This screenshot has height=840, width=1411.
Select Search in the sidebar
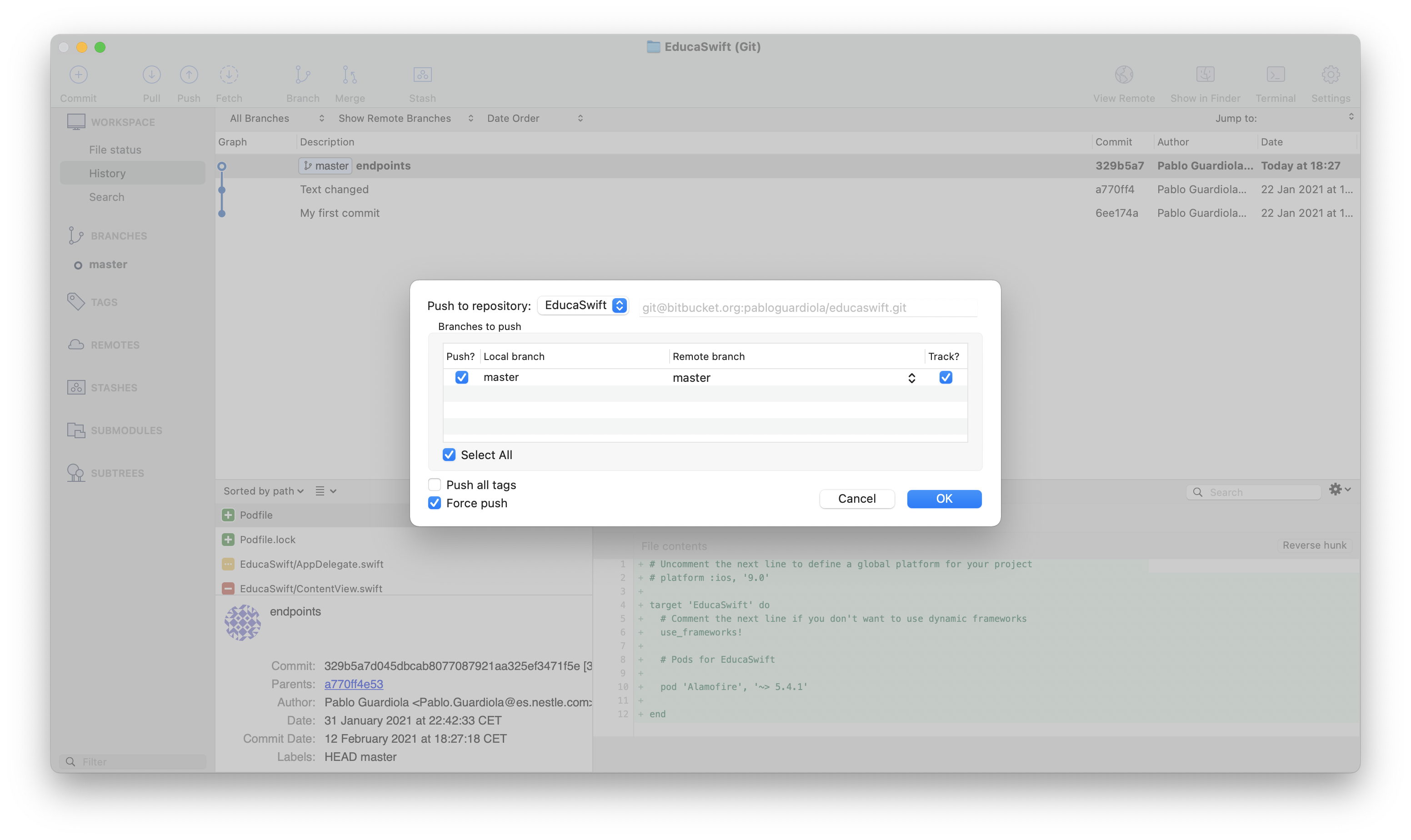pyautogui.click(x=106, y=197)
